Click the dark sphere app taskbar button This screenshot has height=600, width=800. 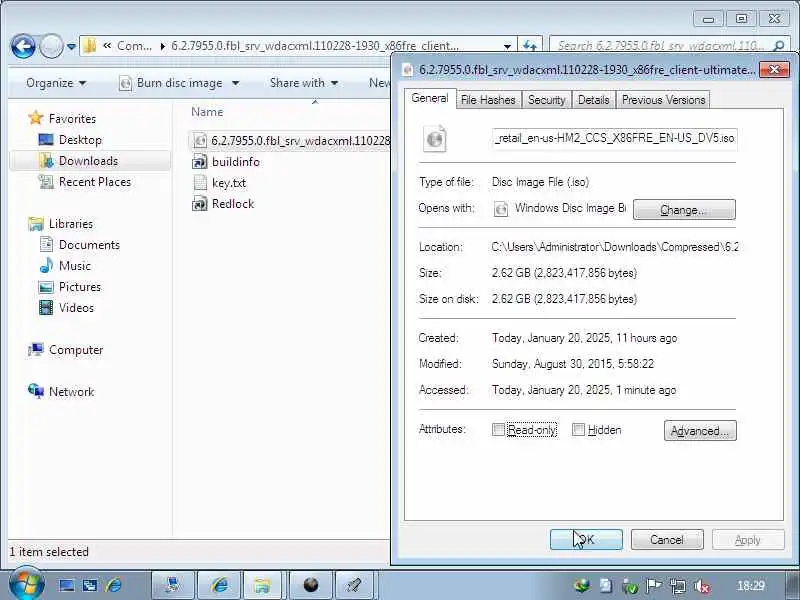tap(311, 585)
